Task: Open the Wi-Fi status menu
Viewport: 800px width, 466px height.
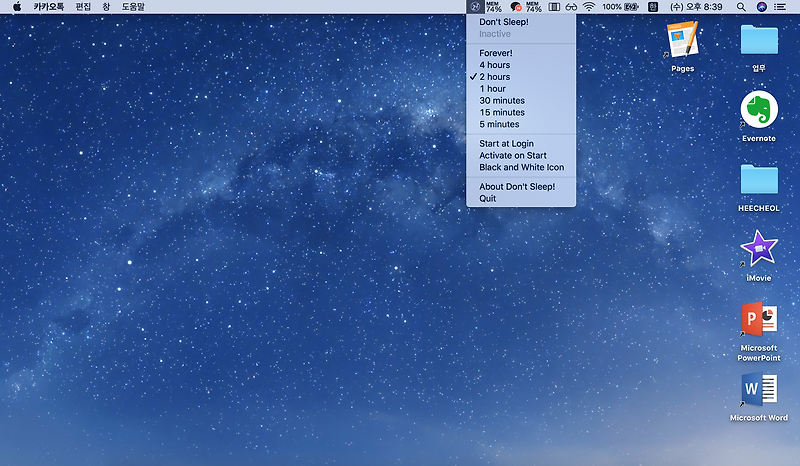Action: (x=589, y=7)
